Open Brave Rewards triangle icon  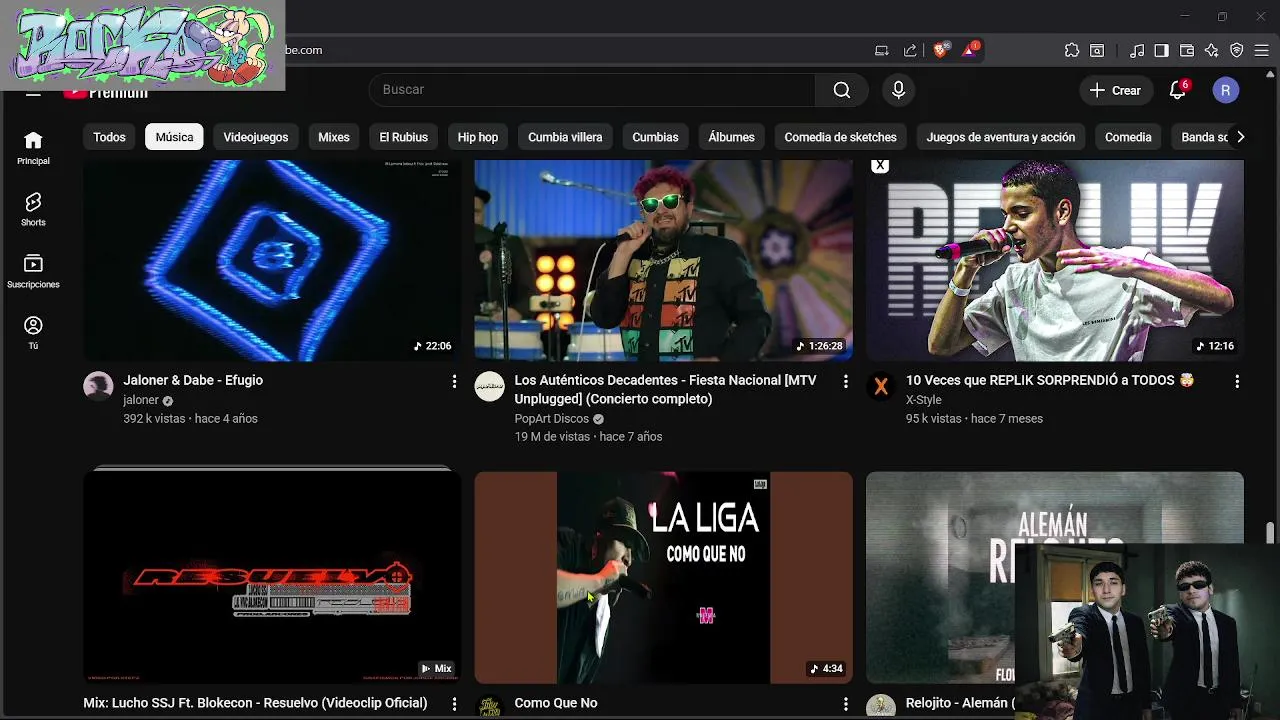pos(970,50)
